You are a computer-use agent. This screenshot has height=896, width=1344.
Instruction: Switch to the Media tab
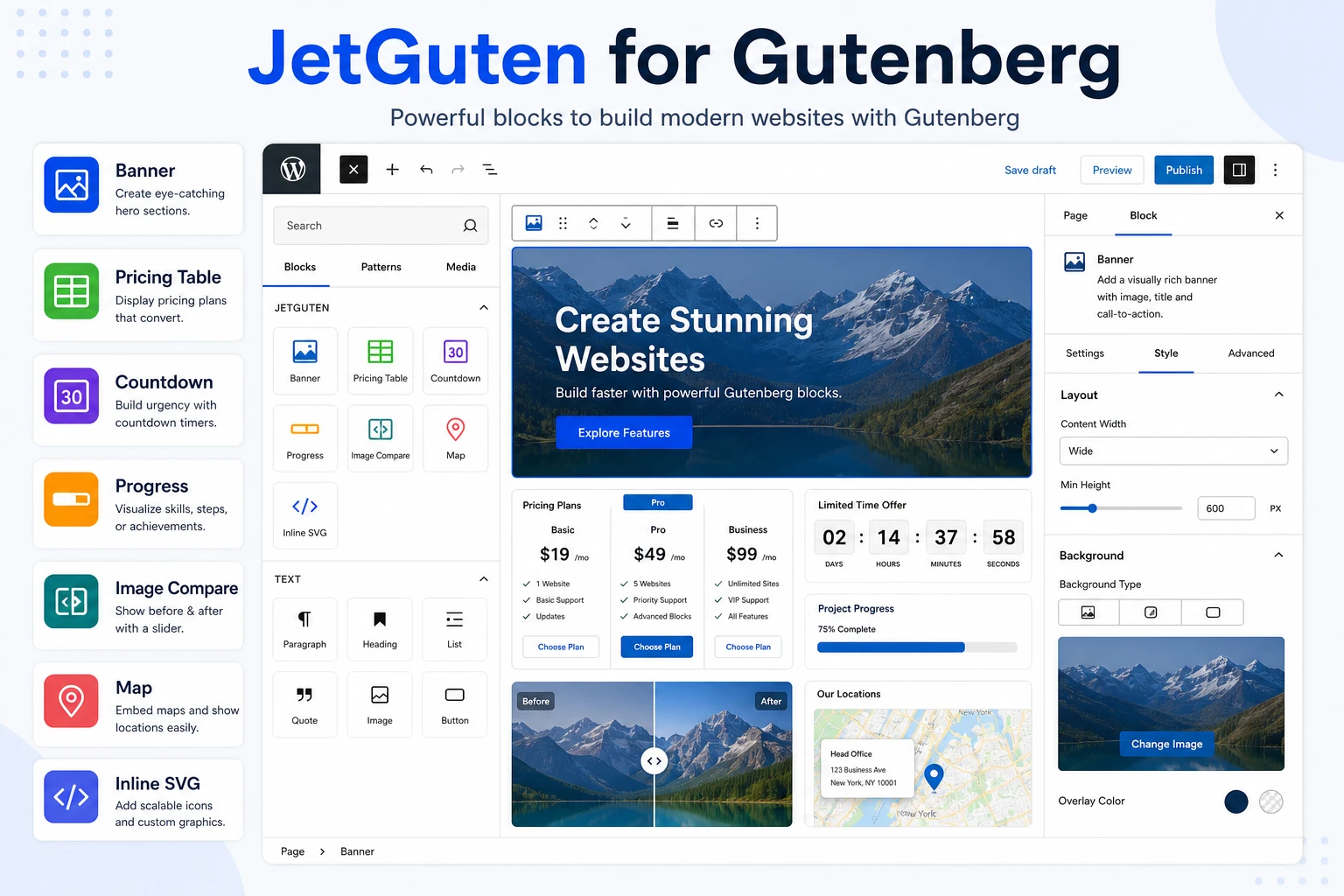pyautogui.click(x=461, y=267)
